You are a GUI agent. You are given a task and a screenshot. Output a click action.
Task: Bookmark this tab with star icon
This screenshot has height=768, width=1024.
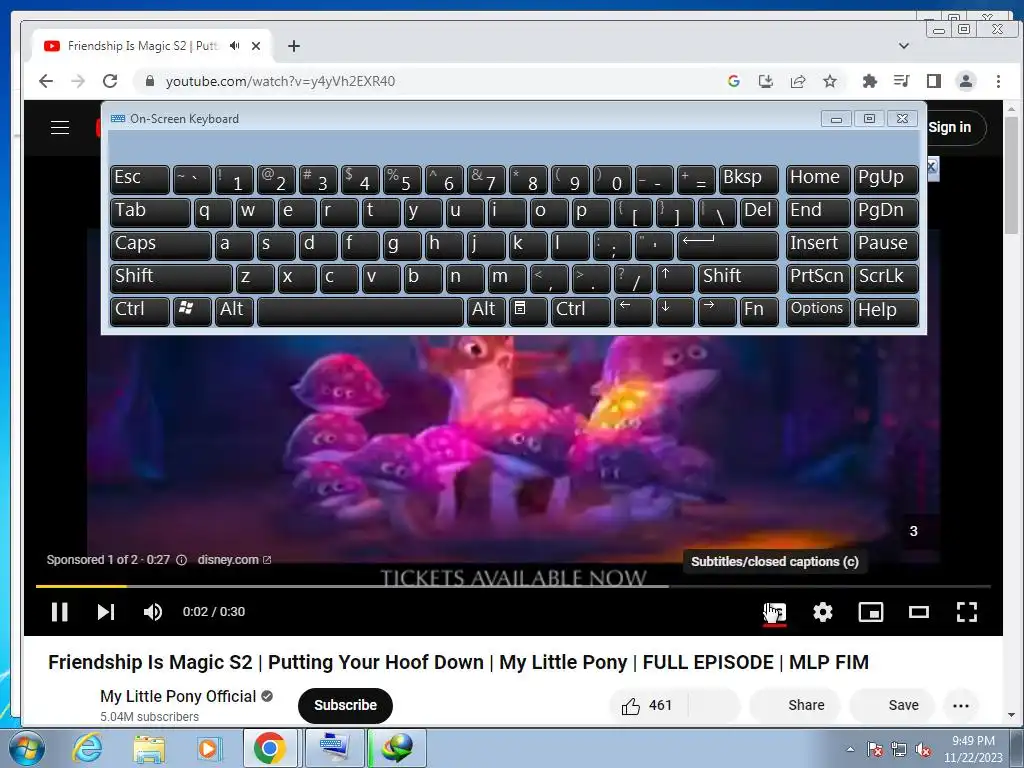[x=829, y=81]
